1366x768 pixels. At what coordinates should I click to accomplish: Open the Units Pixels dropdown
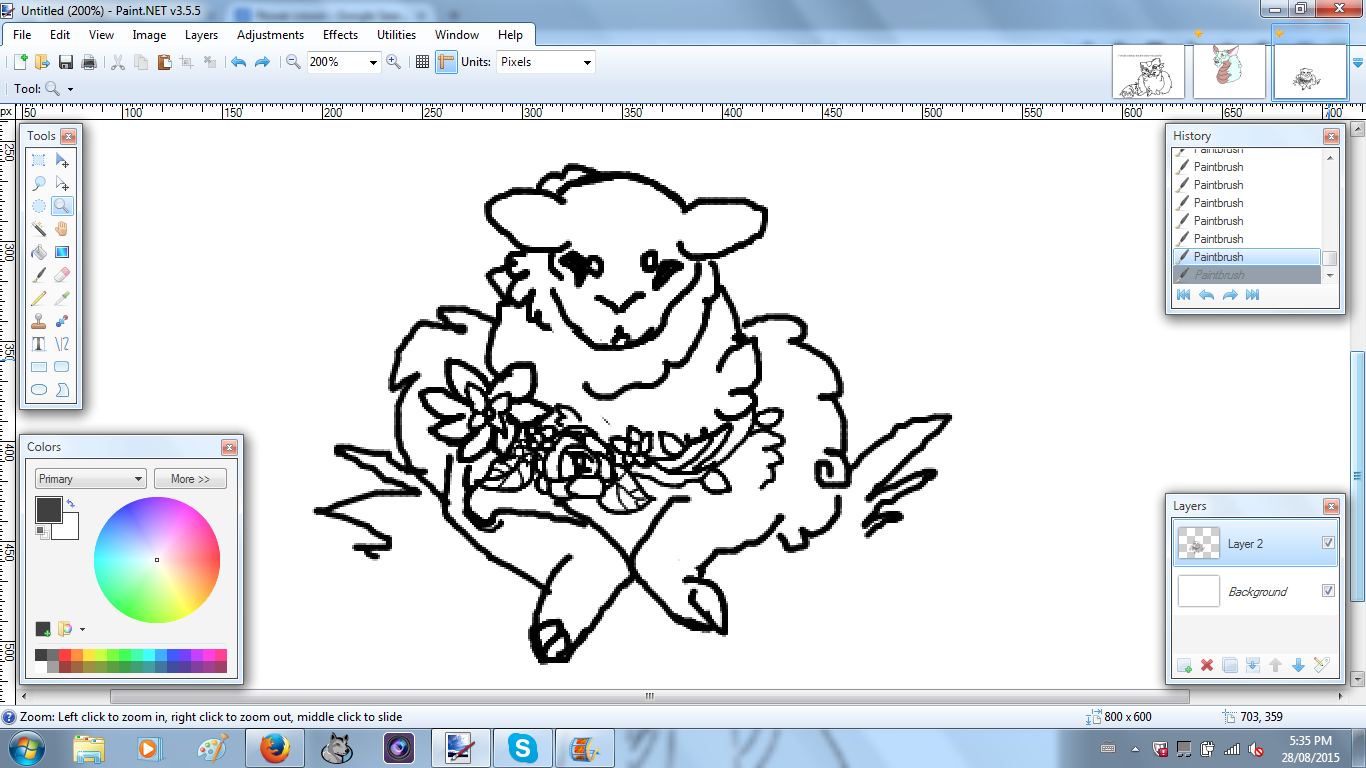point(587,62)
